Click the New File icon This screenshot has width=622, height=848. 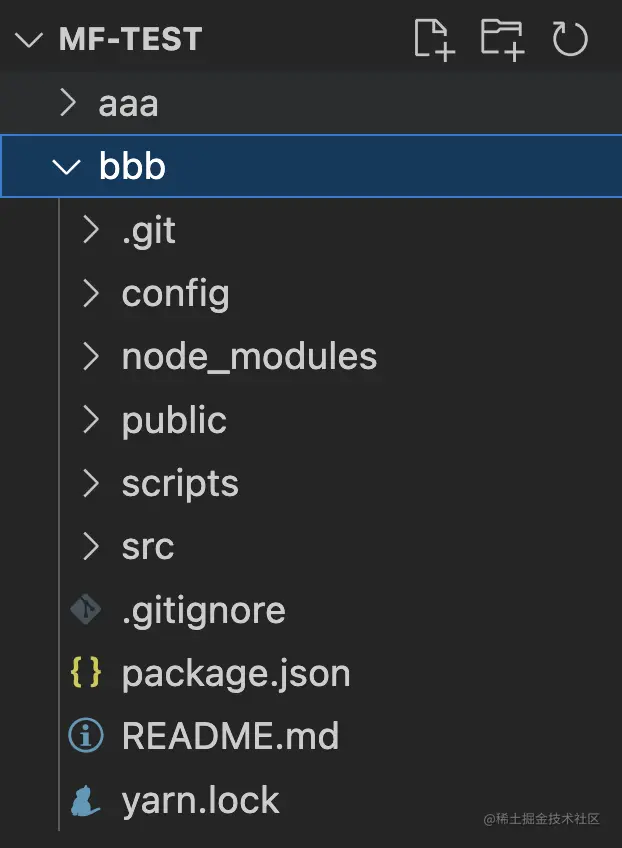(434, 39)
